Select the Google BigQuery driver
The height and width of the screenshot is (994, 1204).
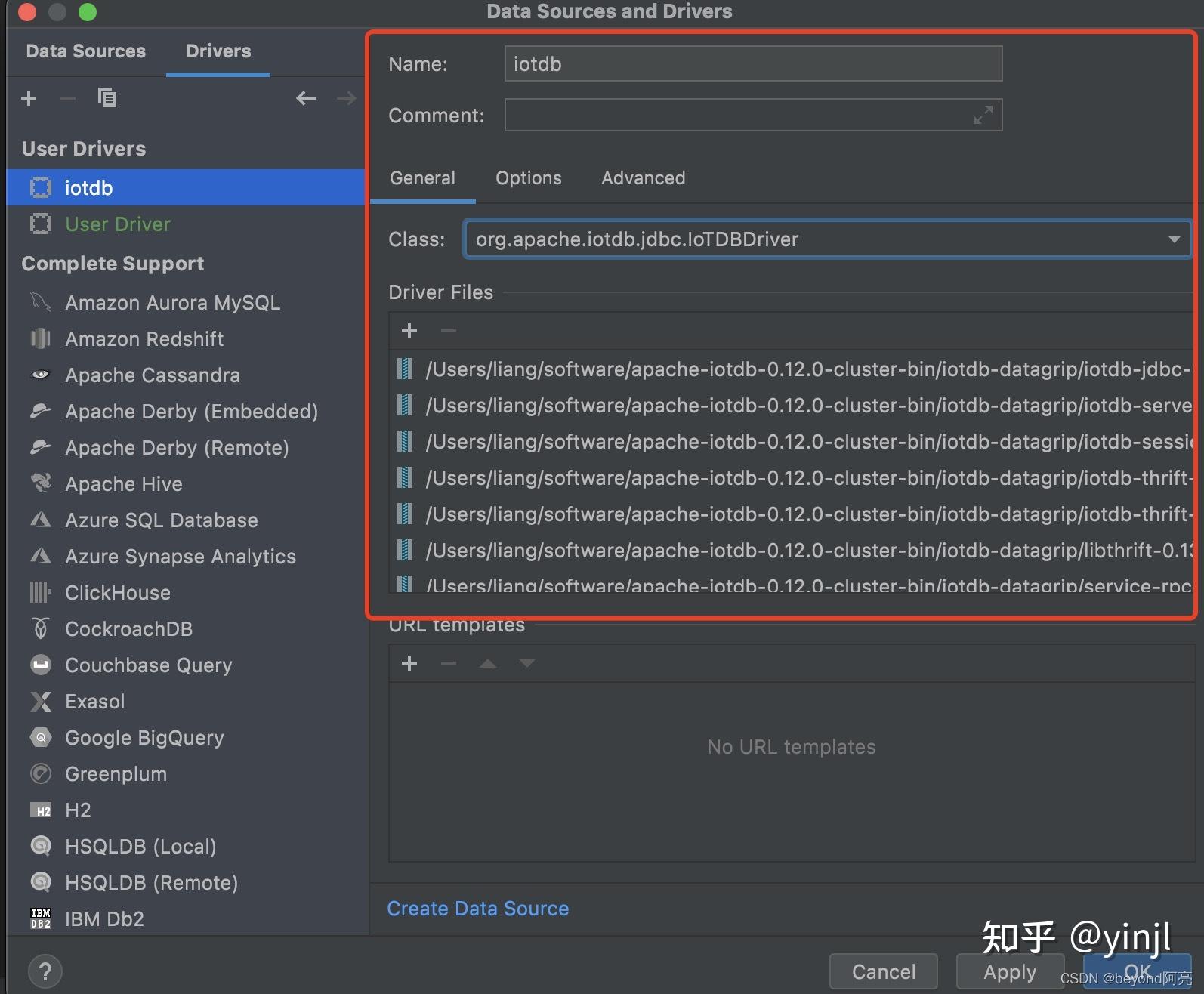(x=144, y=738)
